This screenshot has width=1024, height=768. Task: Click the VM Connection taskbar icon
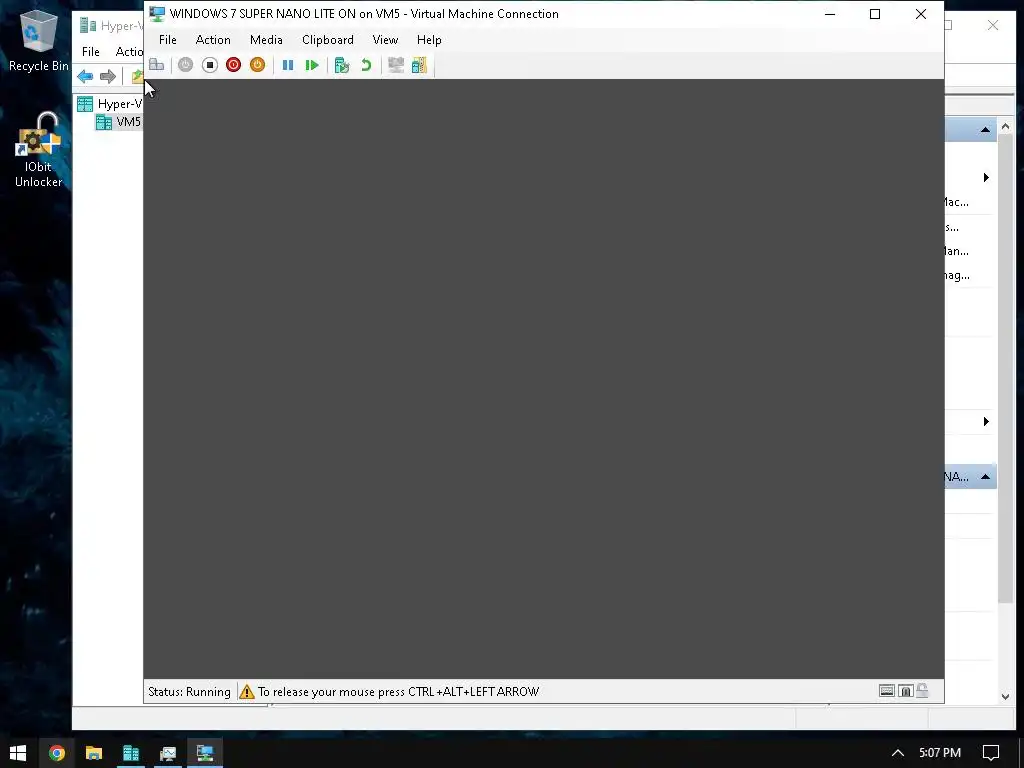(x=205, y=753)
